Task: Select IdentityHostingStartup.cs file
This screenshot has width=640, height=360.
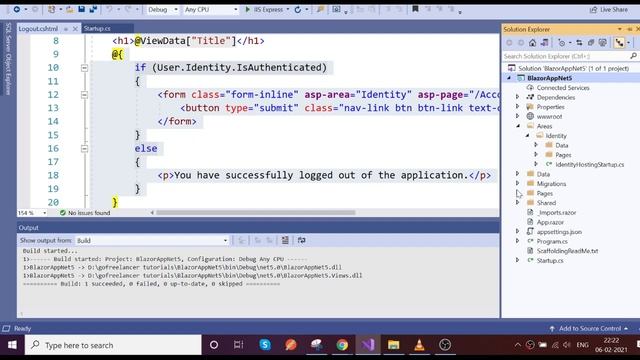Action: 589,164
